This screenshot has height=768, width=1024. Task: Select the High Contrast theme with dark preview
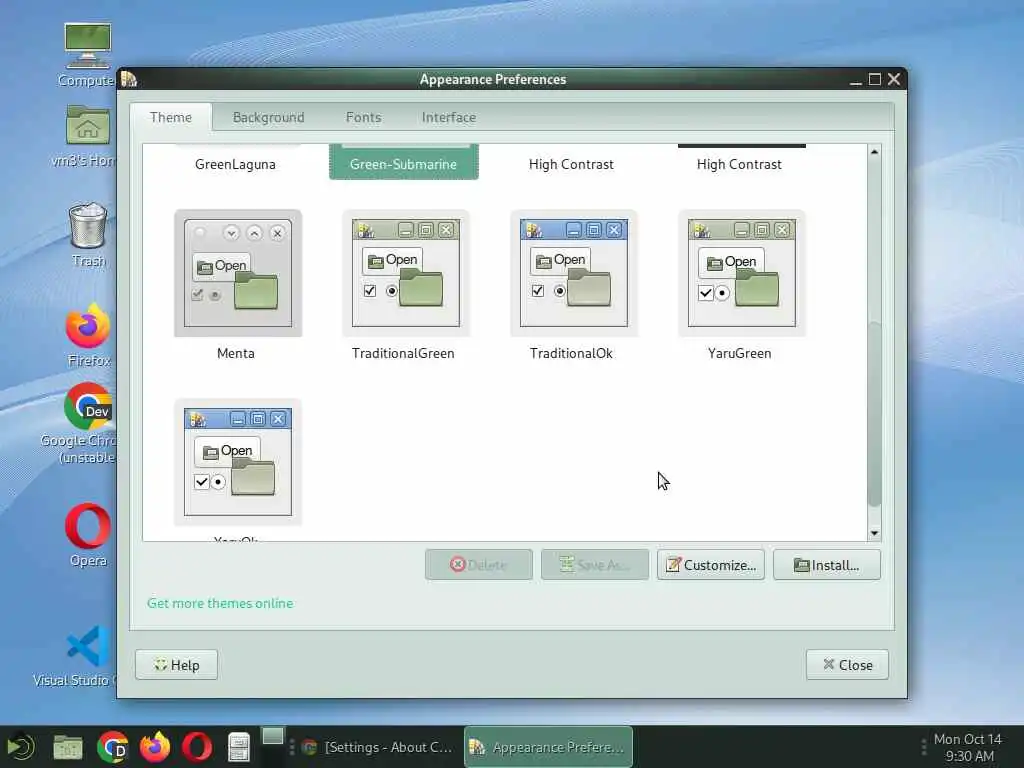(739, 164)
